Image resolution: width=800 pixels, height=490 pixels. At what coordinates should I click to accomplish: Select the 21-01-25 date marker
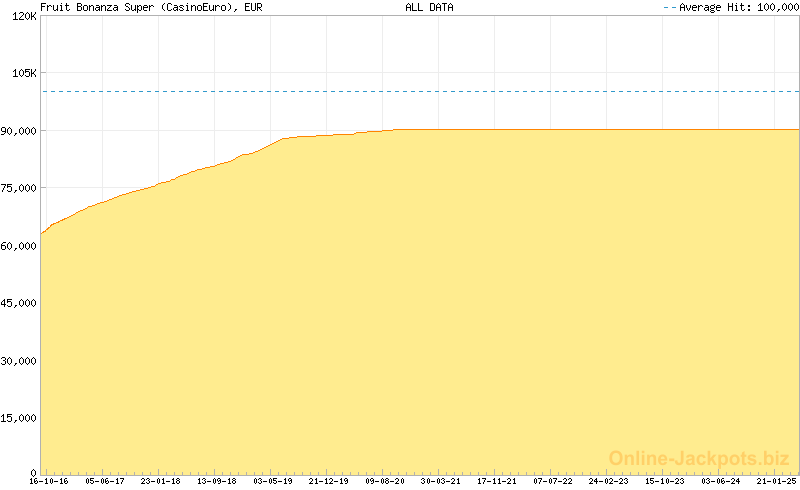[777, 481]
